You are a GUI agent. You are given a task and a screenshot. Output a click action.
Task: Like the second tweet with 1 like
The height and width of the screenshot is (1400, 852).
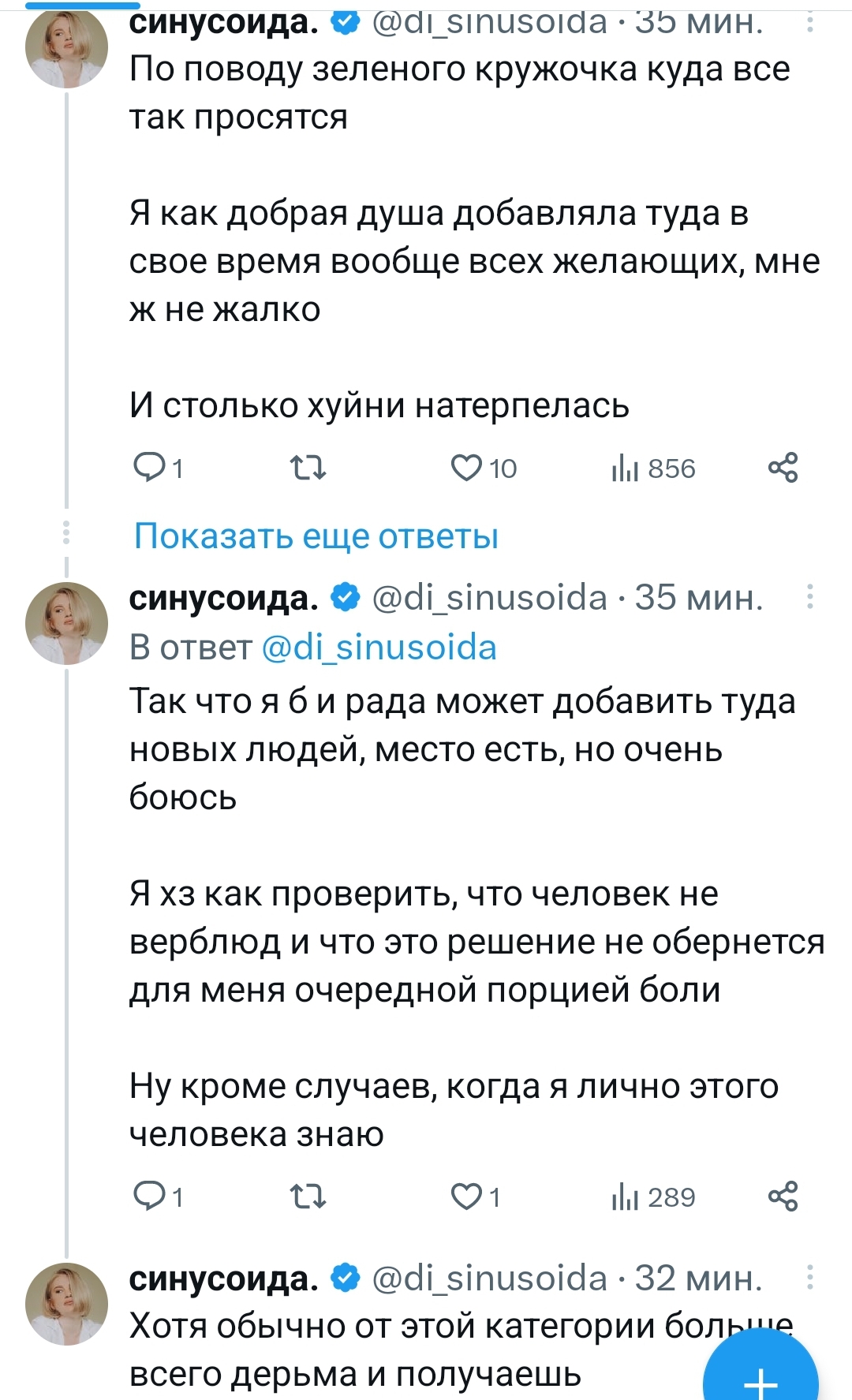[x=466, y=1197]
